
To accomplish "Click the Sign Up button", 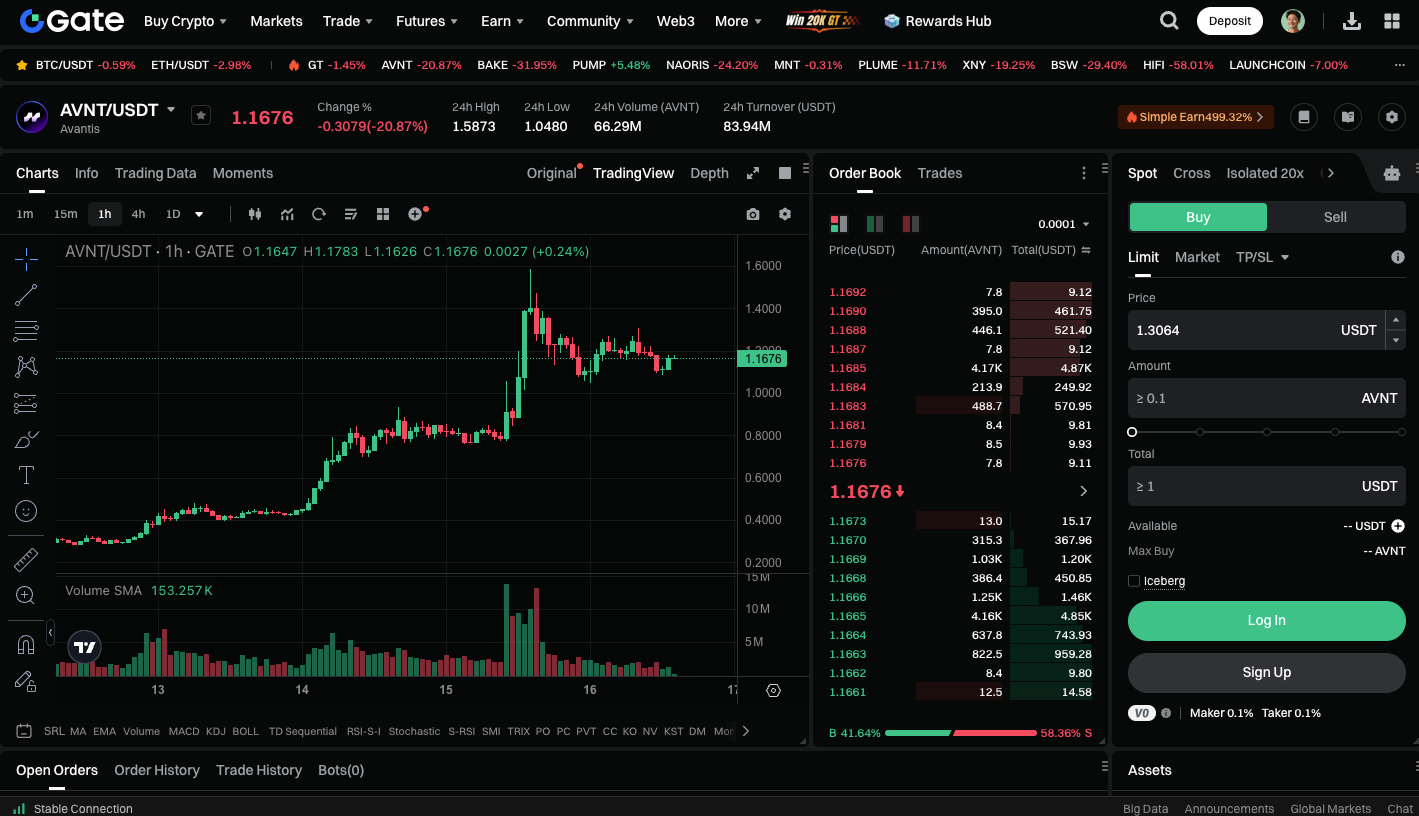I will click(x=1266, y=672).
